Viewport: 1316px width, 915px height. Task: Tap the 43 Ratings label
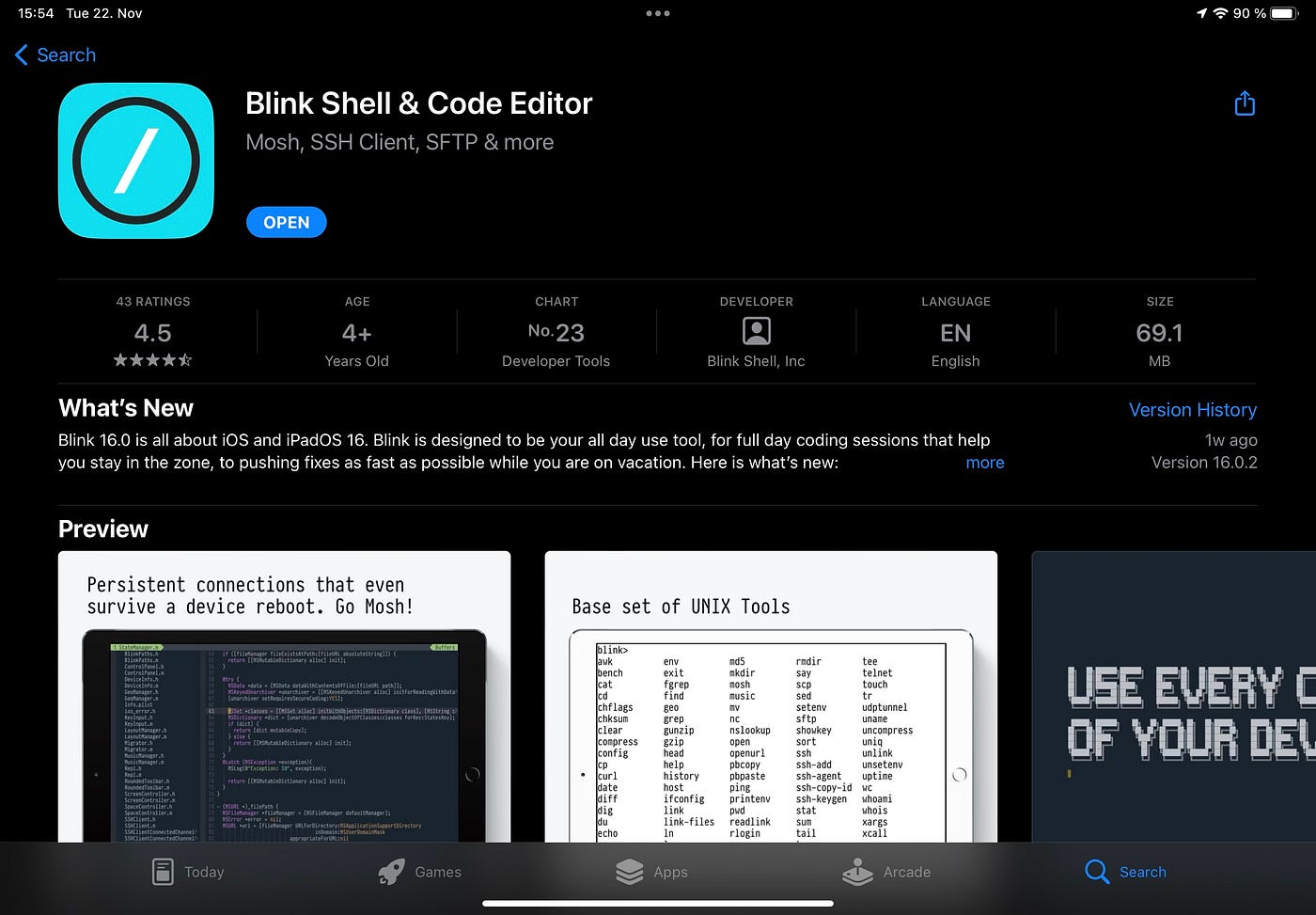point(153,302)
